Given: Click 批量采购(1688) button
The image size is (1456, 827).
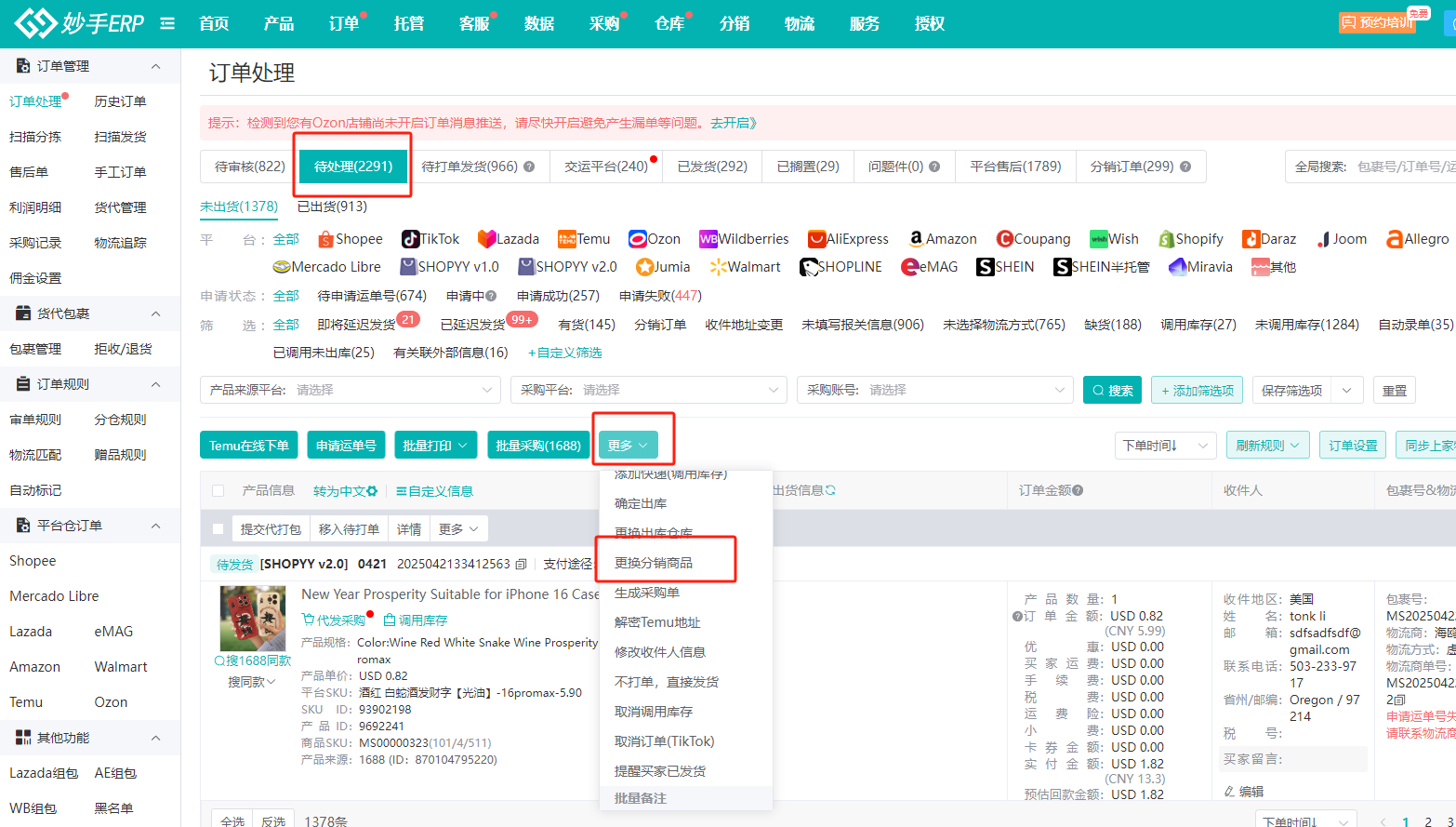Looking at the screenshot, I should [538, 446].
